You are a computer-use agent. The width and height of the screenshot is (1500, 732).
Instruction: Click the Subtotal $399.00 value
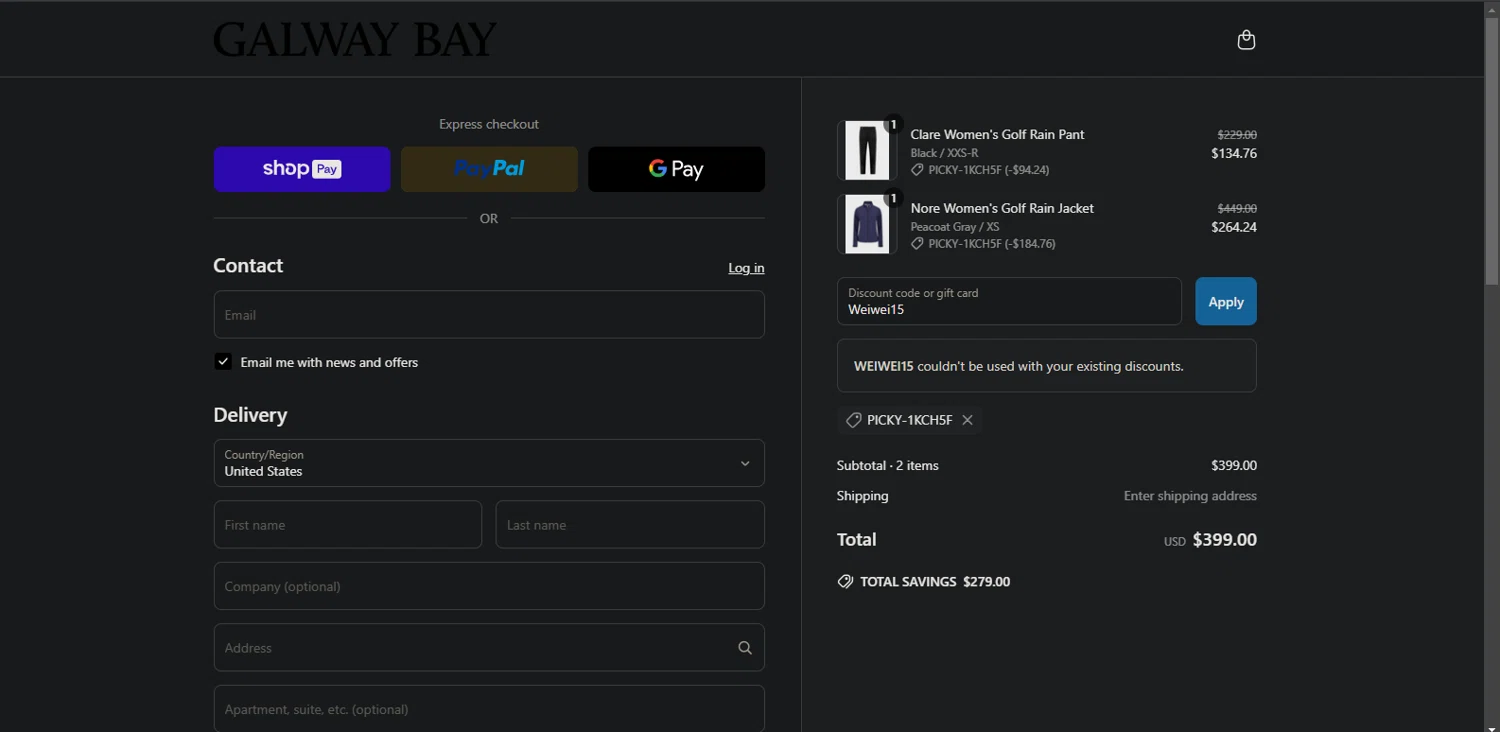(x=1234, y=465)
